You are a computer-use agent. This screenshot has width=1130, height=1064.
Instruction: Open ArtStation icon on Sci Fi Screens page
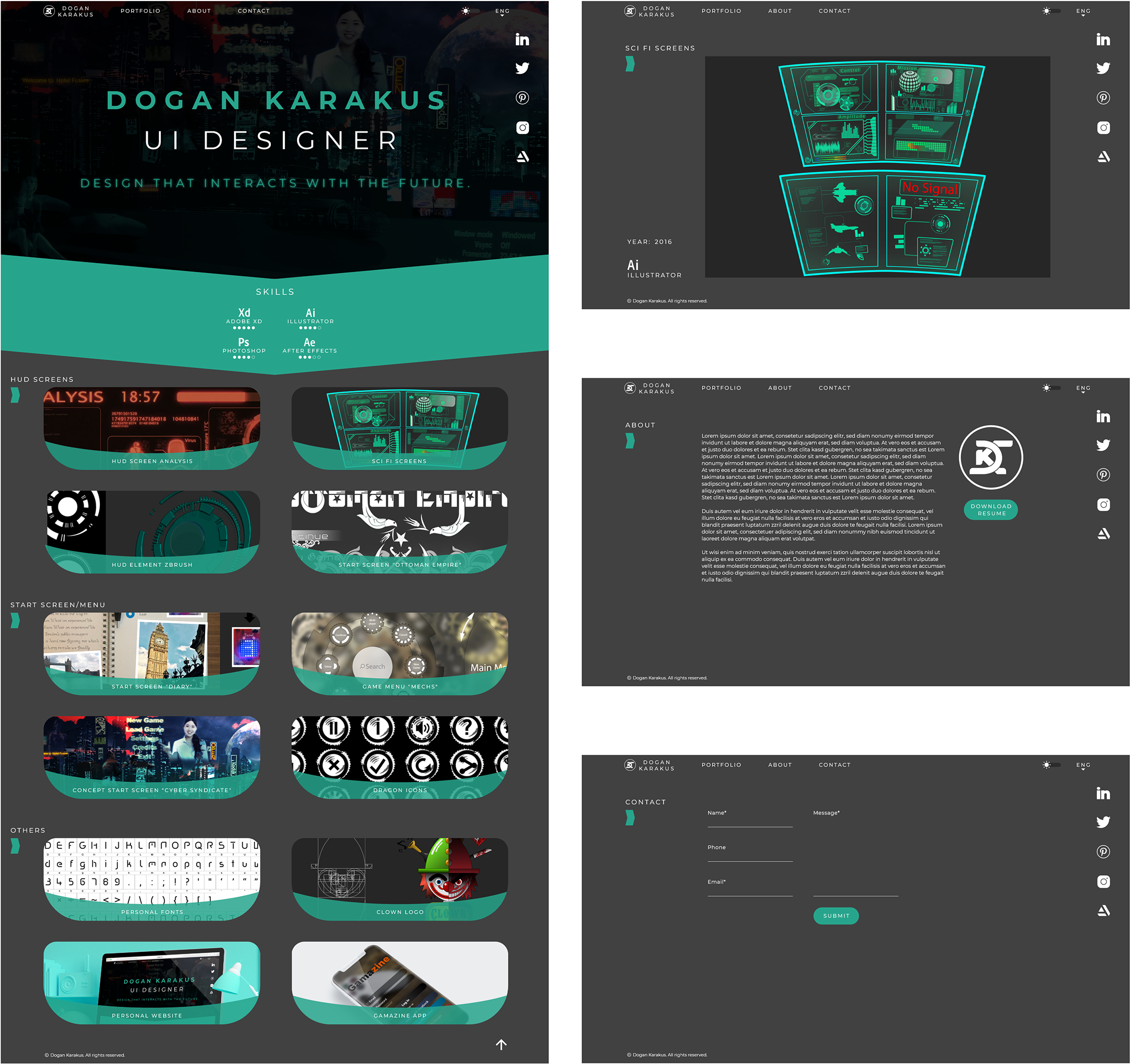[x=1103, y=156]
